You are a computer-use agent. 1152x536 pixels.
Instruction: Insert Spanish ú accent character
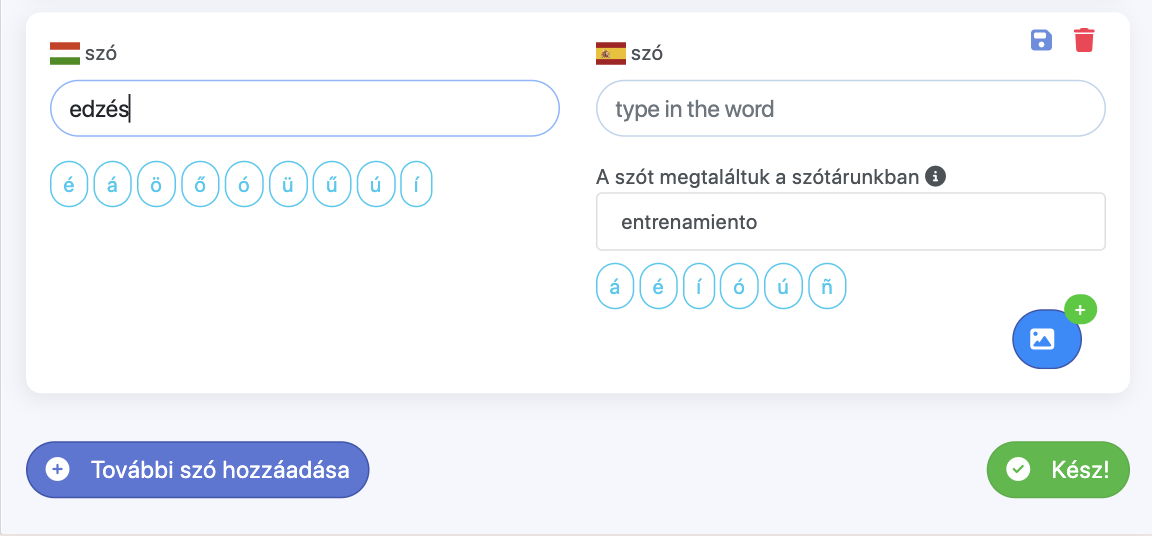783,287
